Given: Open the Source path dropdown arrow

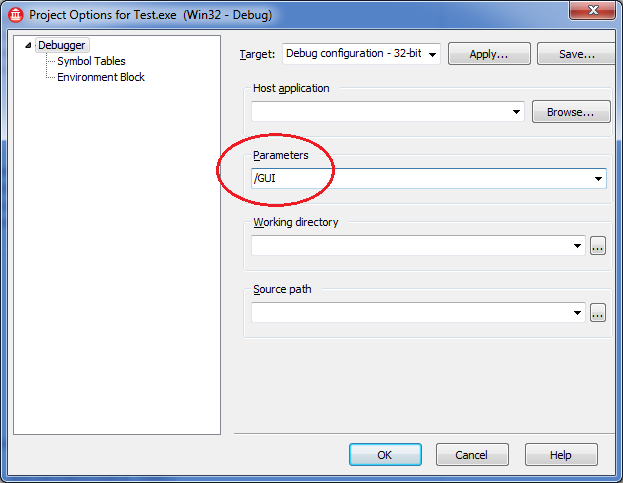Looking at the screenshot, I should click(577, 313).
